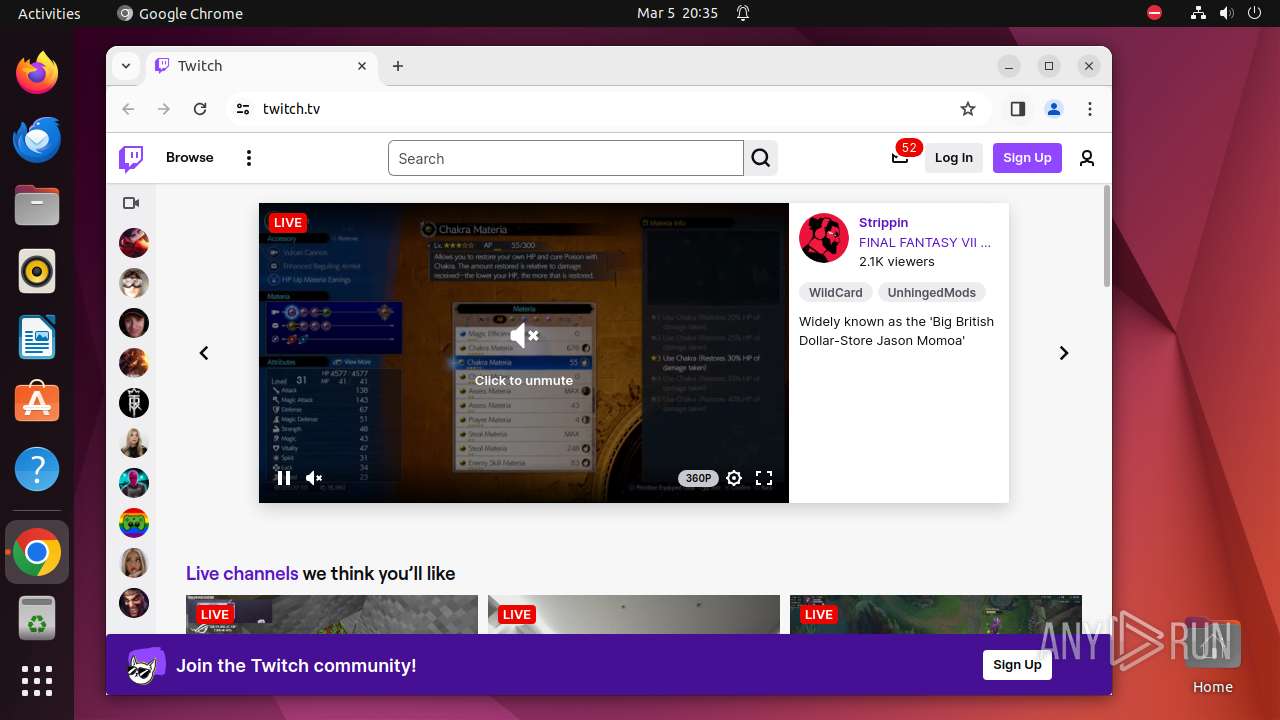The image size is (1280, 720).
Task: Launch Thunderbird from the dock
Action: tap(37, 139)
